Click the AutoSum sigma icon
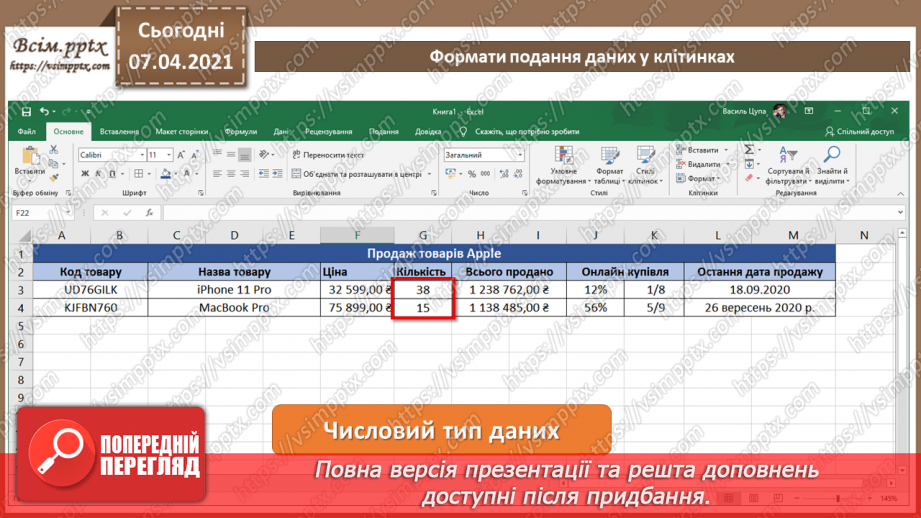 pos(749,150)
